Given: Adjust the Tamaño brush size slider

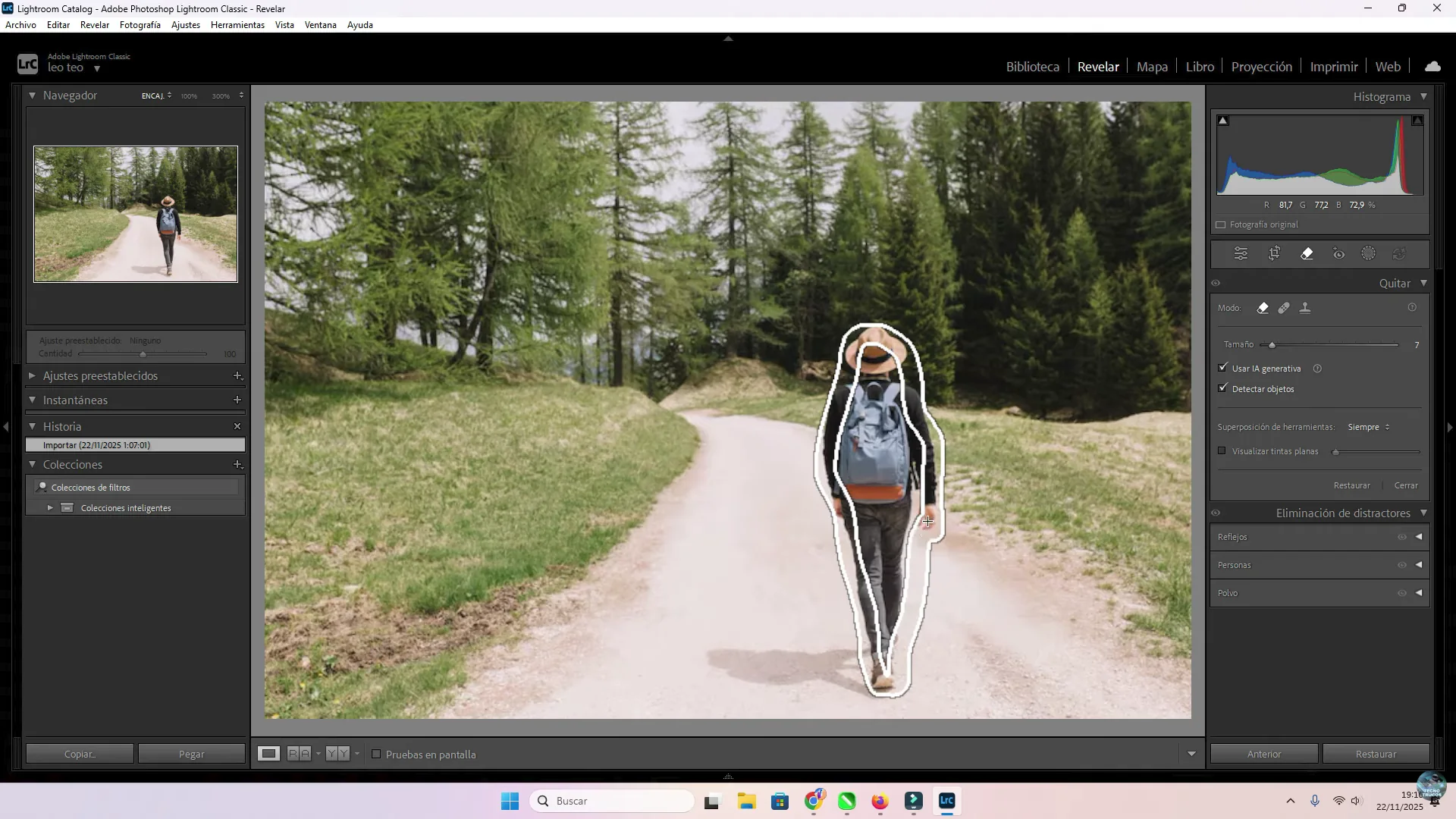Looking at the screenshot, I should (1272, 345).
